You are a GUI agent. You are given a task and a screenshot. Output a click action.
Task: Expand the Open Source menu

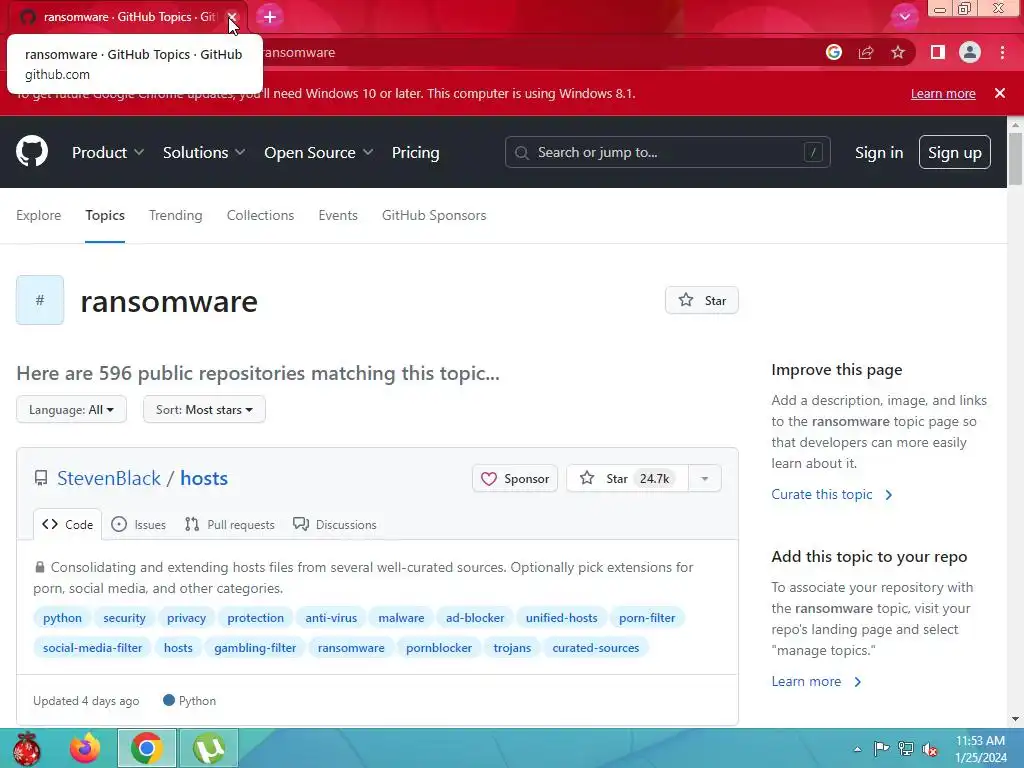pyautogui.click(x=319, y=153)
